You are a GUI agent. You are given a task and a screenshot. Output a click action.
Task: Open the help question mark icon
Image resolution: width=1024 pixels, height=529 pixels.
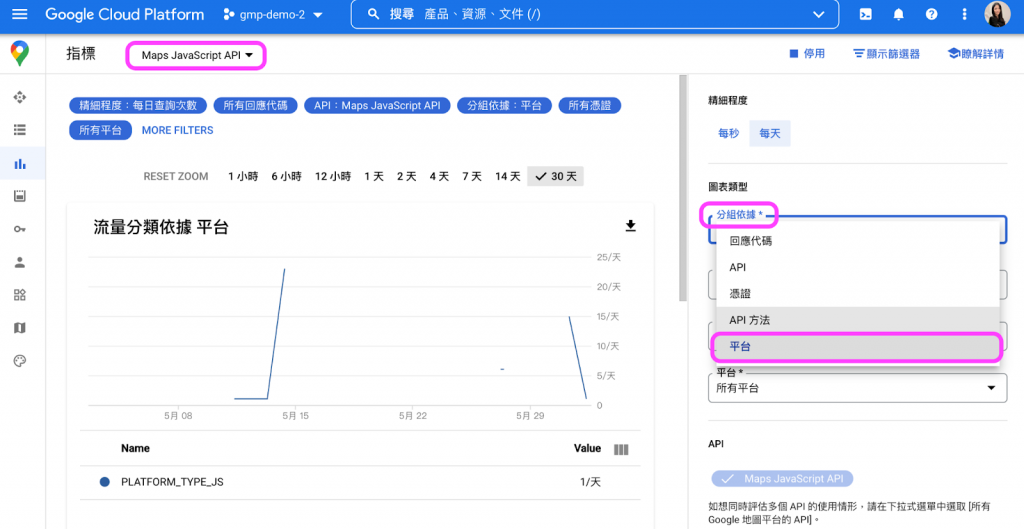point(932,14)
